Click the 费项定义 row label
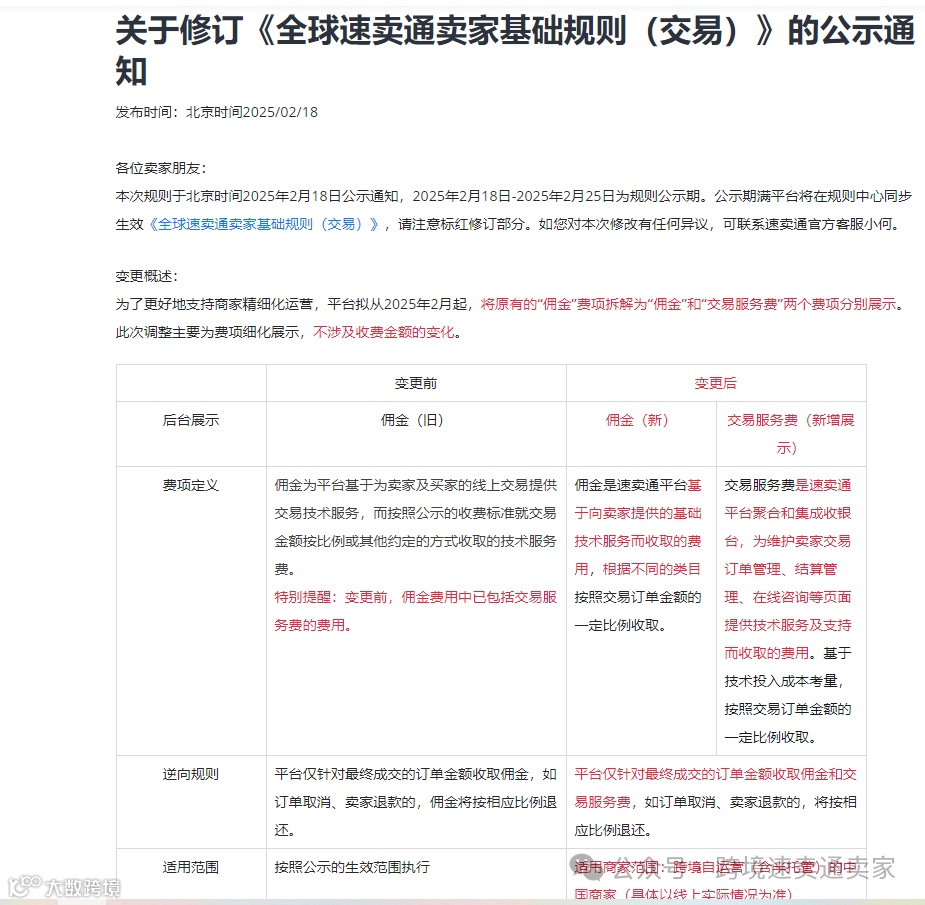Viewport: 925px width, 905px height. click(x=191, y=486)
